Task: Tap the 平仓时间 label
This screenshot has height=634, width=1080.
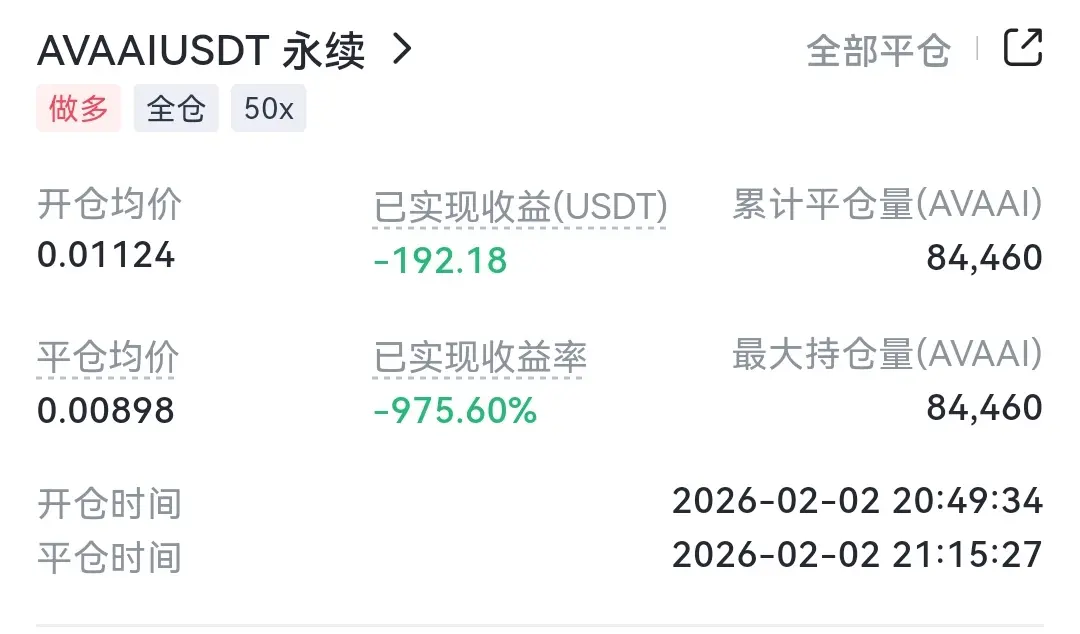Action: click(x=109, y=556)
